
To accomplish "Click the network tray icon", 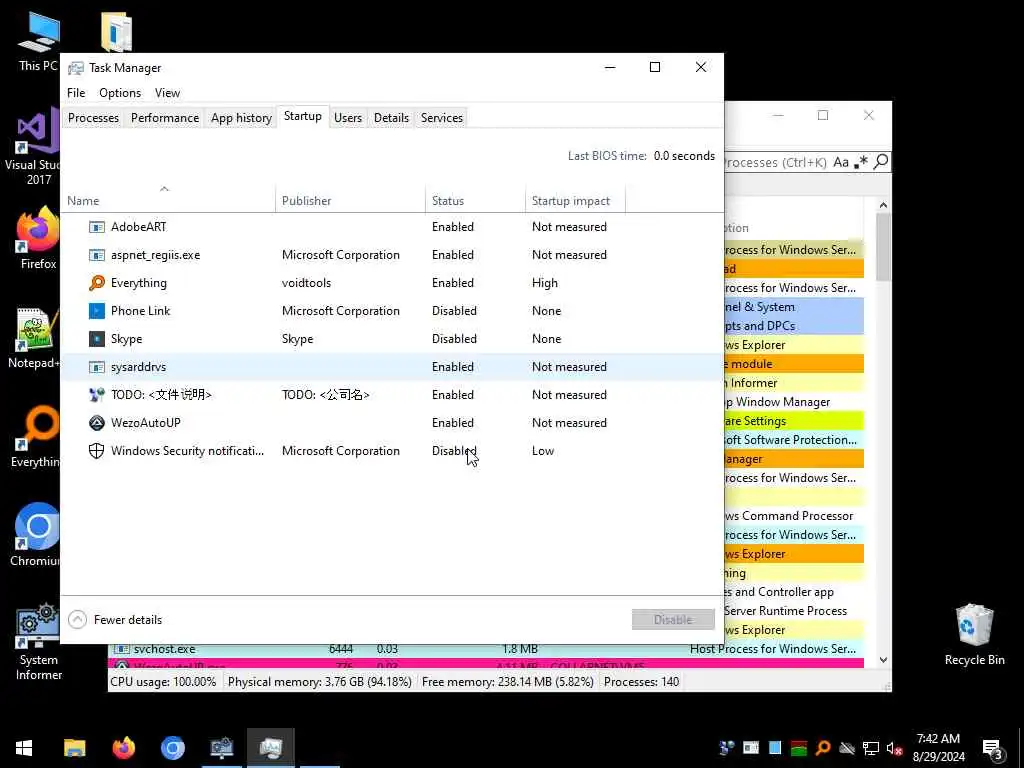I will [x=871, y=748].
